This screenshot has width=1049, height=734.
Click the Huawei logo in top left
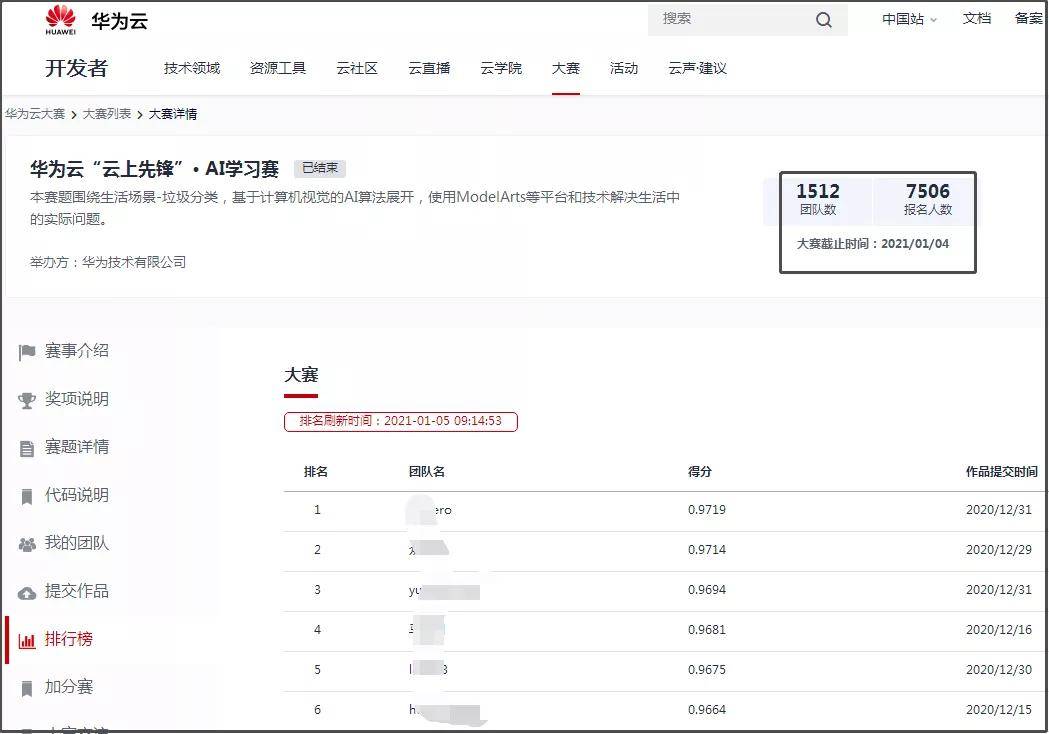pos(58,19)
